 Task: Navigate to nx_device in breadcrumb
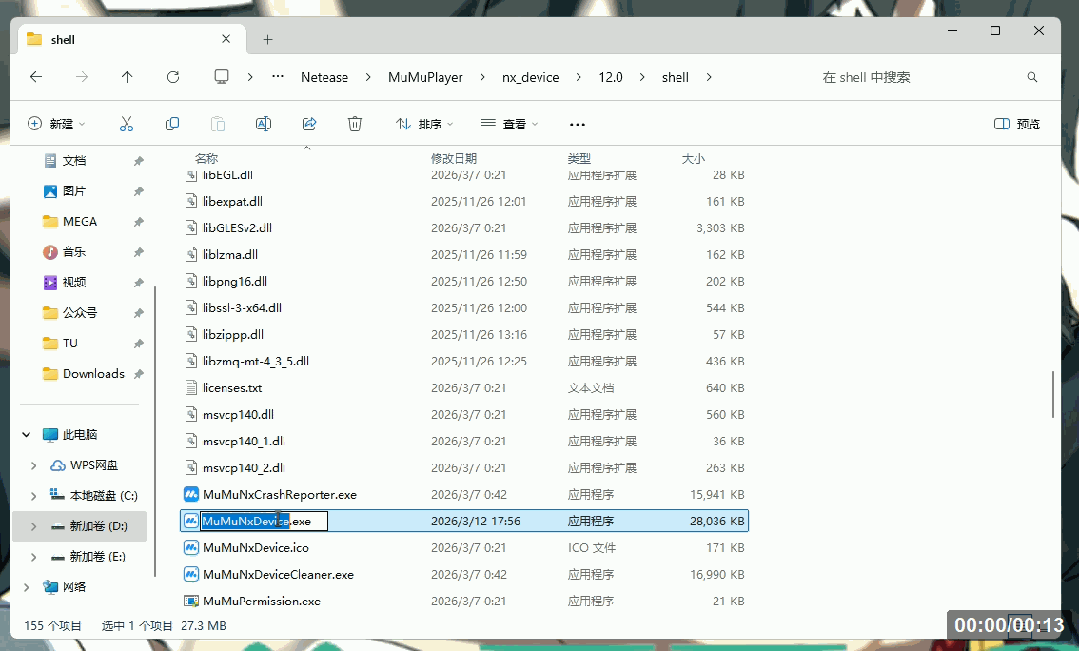click(x=531, y=77)
